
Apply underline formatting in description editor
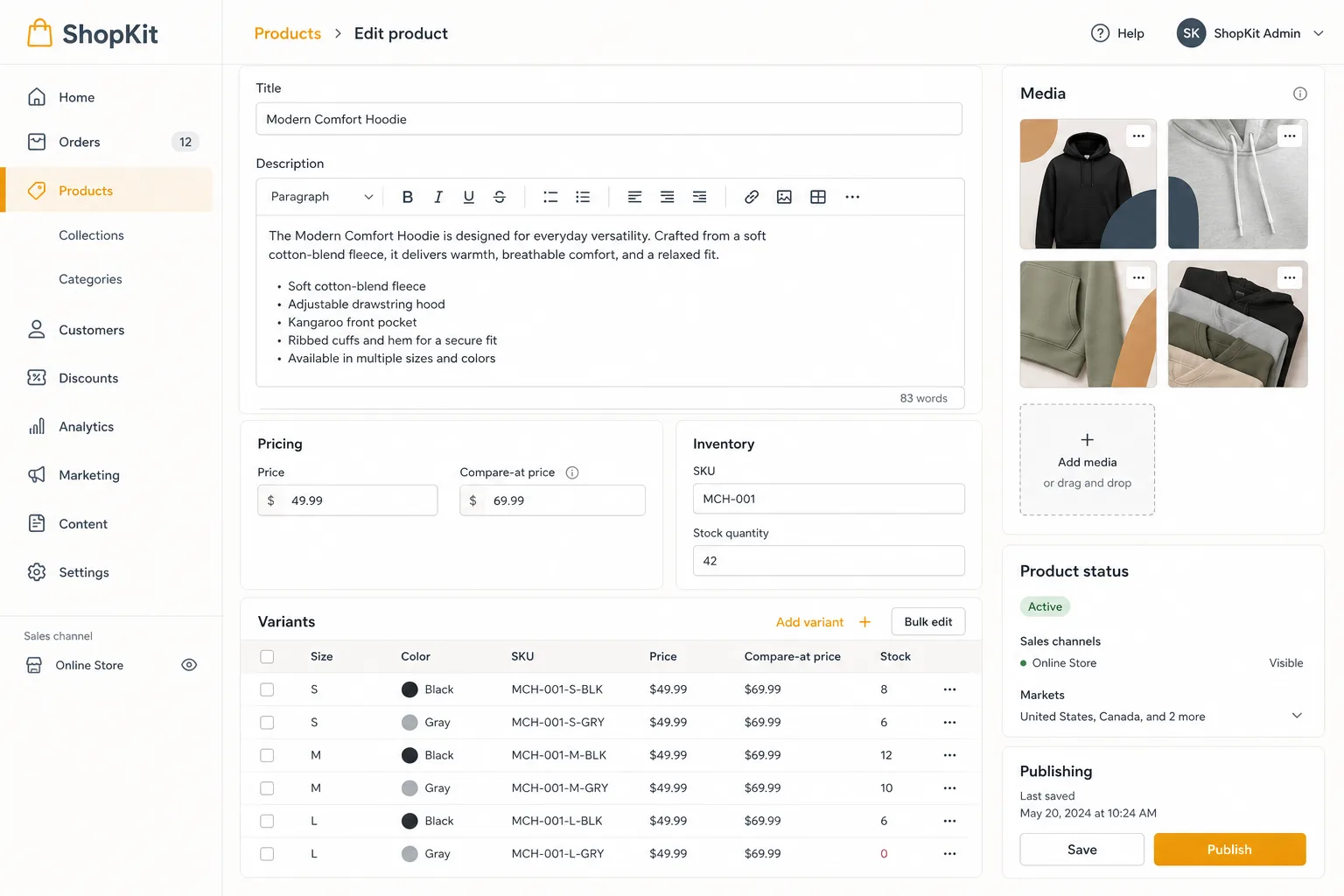point(469,197)
